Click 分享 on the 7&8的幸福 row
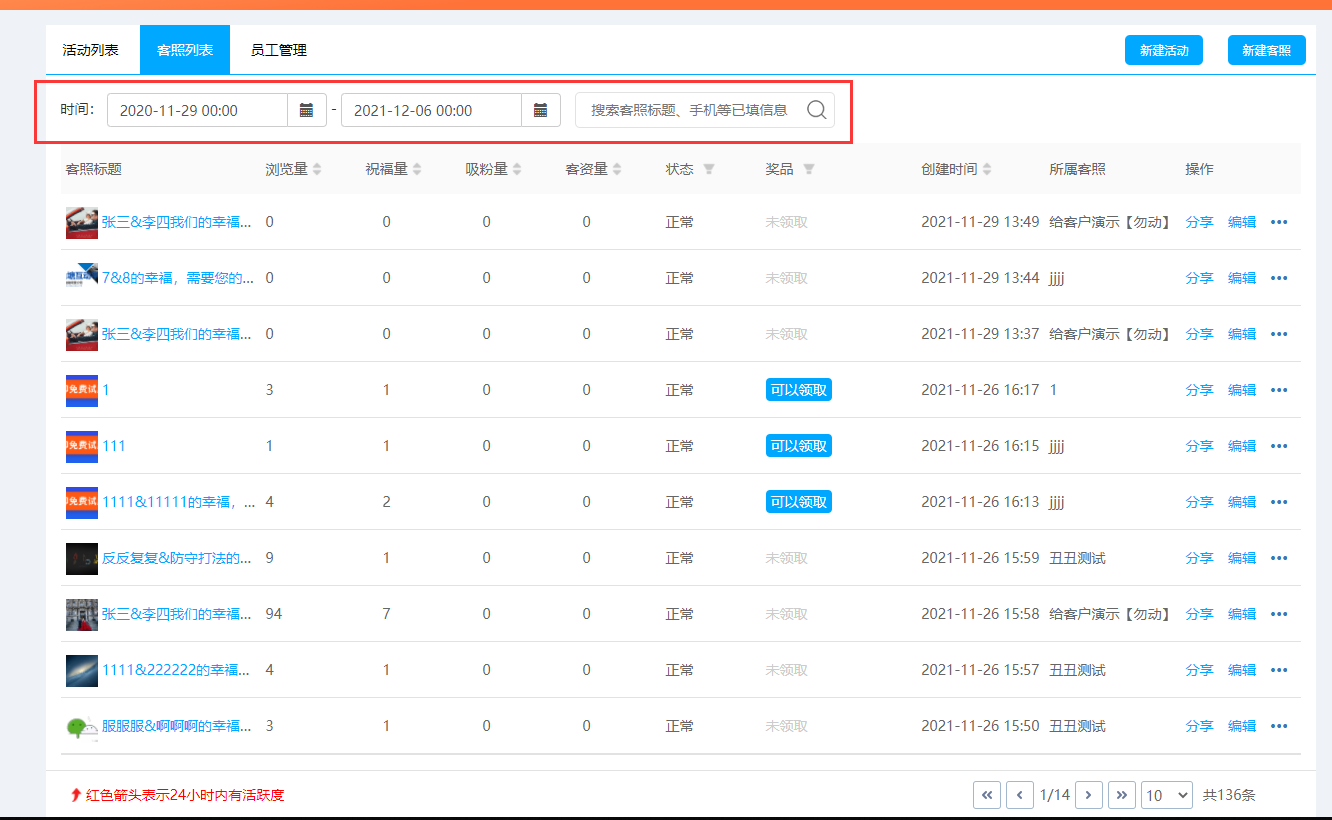1332x820 pixels. (1199, 278)
